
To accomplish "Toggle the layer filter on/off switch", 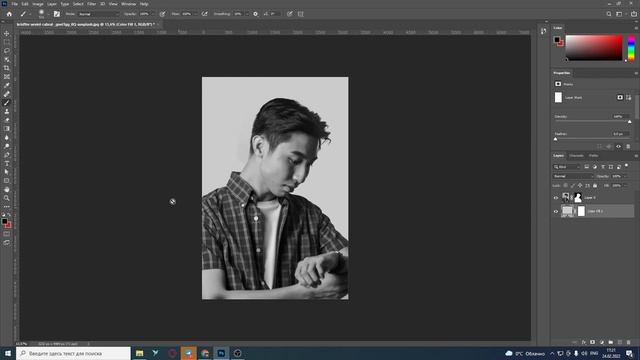I will pos(627,166).
